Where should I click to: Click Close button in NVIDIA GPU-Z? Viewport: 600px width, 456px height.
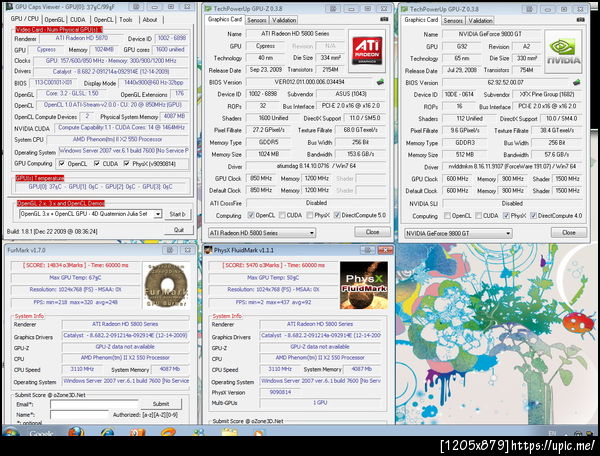569,232
